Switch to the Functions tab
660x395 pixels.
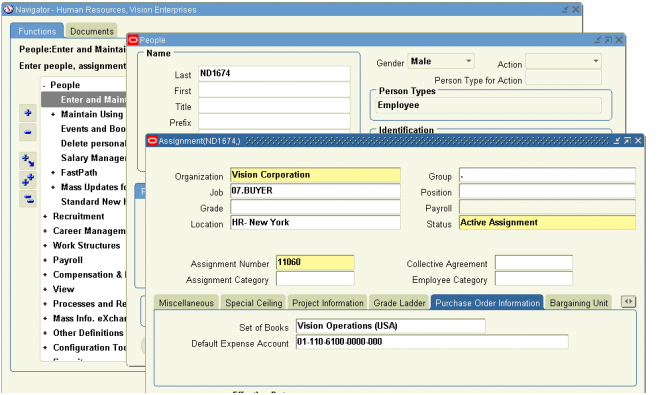tap(37, 31)
